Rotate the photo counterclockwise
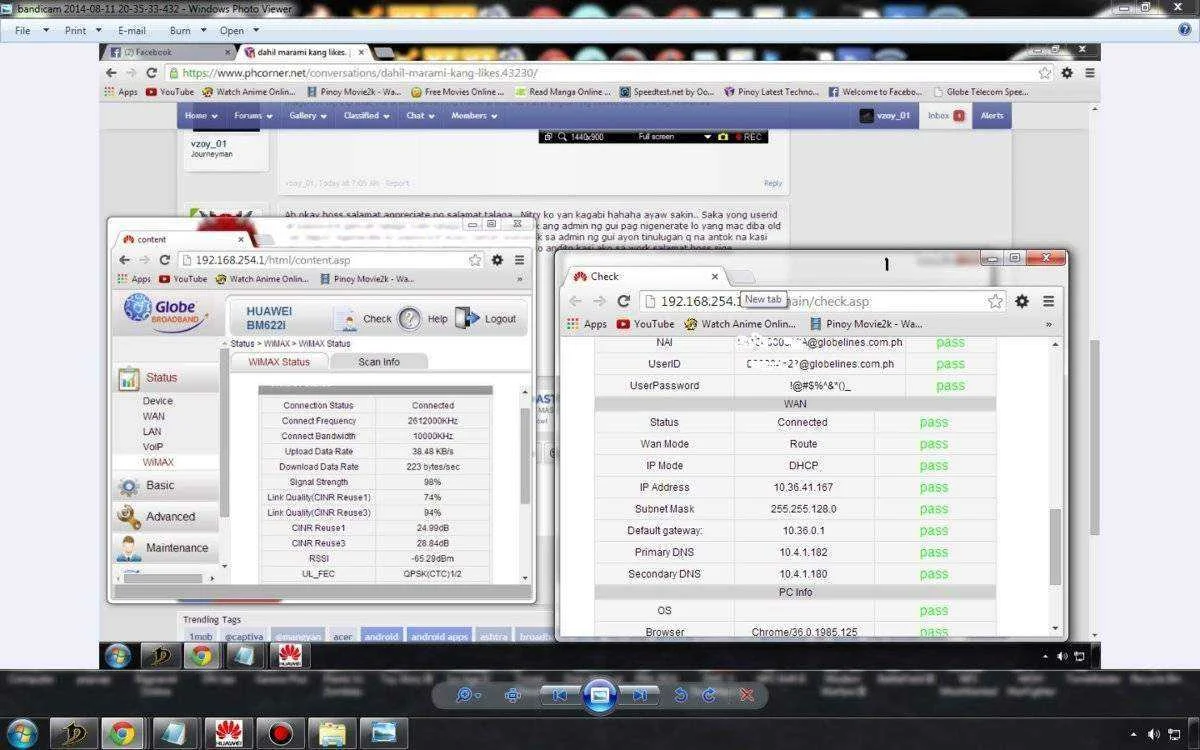The height and width of the screenshot is (750, 1200). pyautogui.click(x=681, y=695)
